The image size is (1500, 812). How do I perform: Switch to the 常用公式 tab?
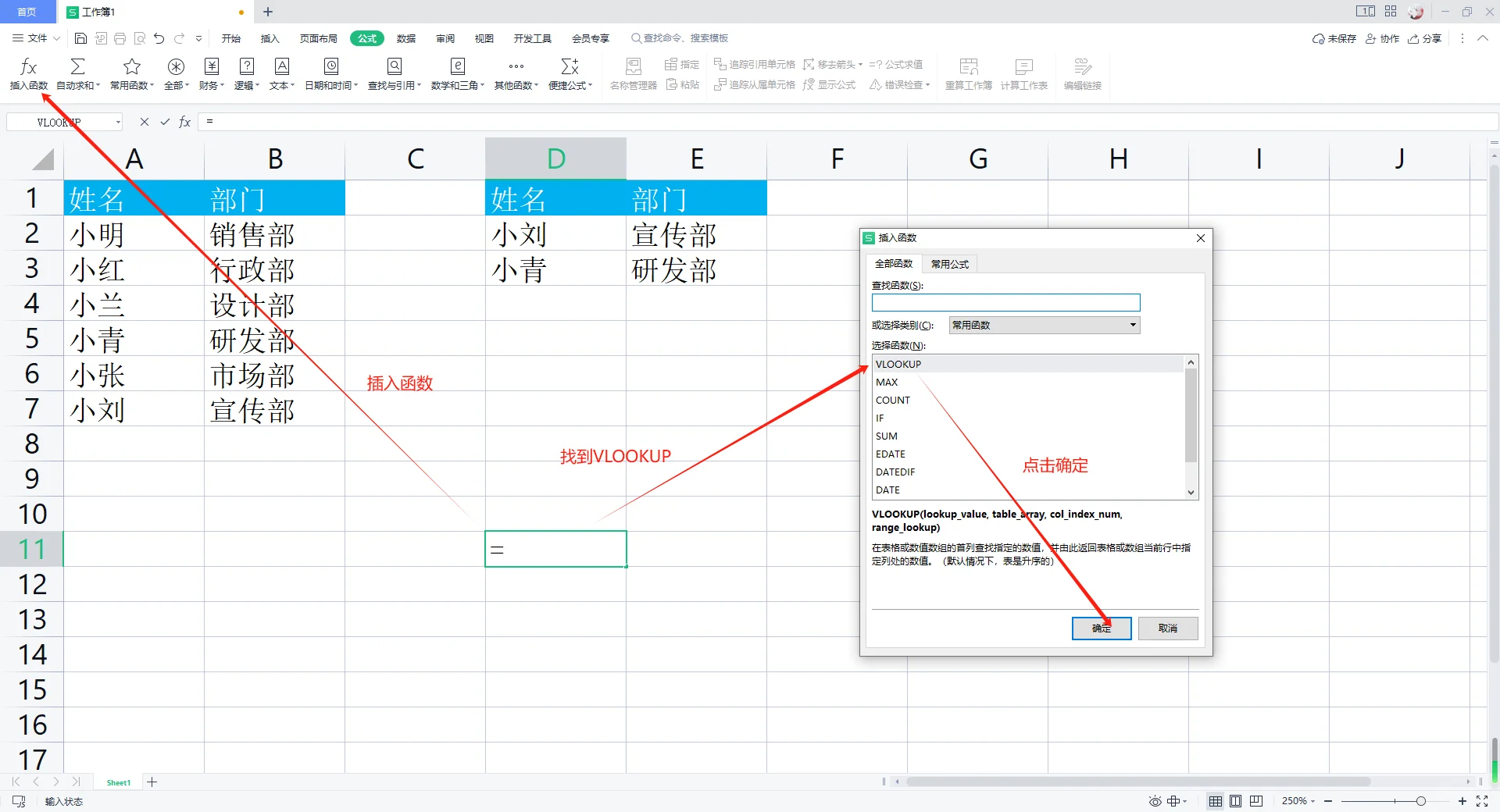(949, 264)
